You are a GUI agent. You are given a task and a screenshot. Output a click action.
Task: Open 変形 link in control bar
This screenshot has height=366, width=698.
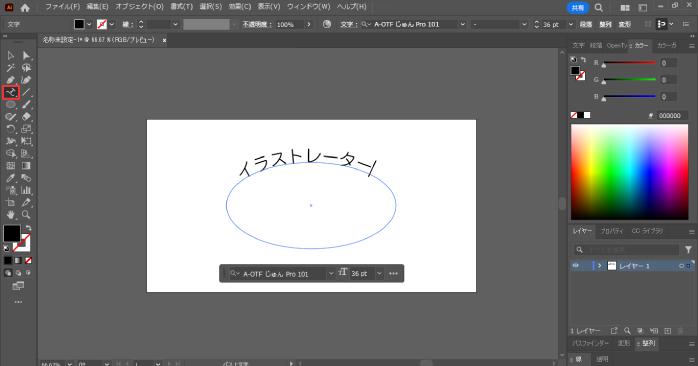tap(625, 24)
